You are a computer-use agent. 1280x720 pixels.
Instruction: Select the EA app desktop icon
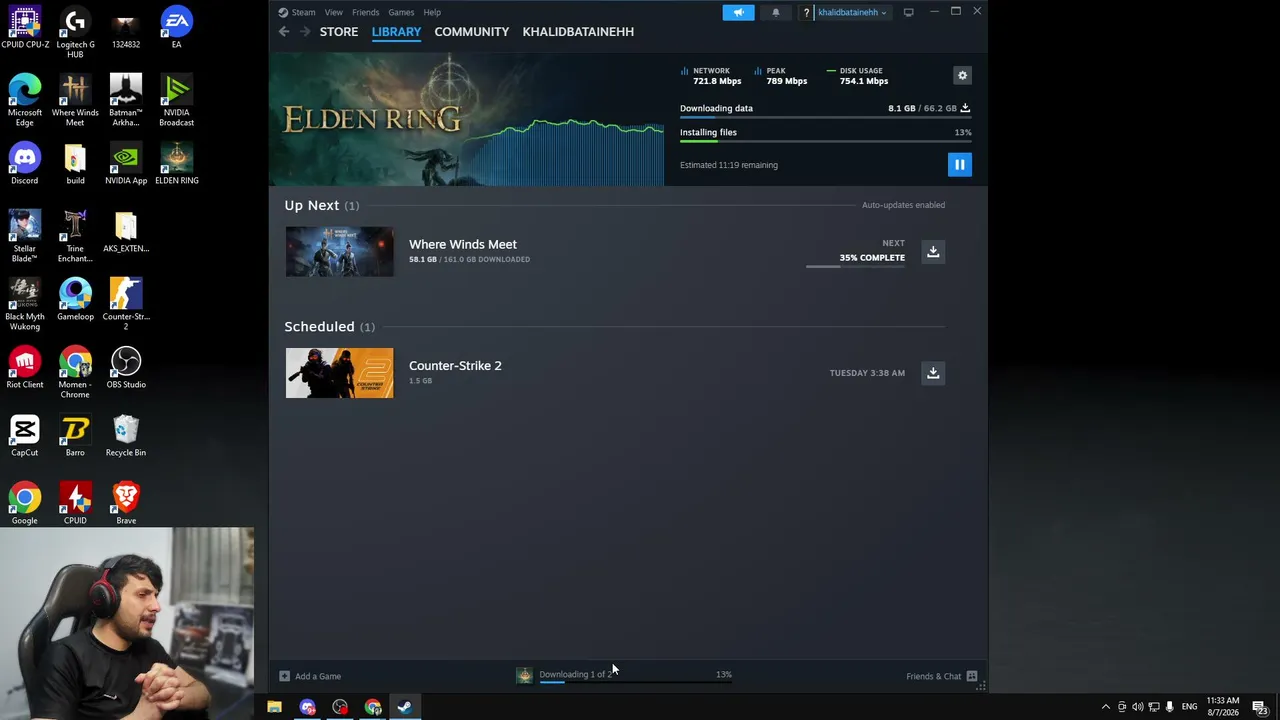click(176, 29)
